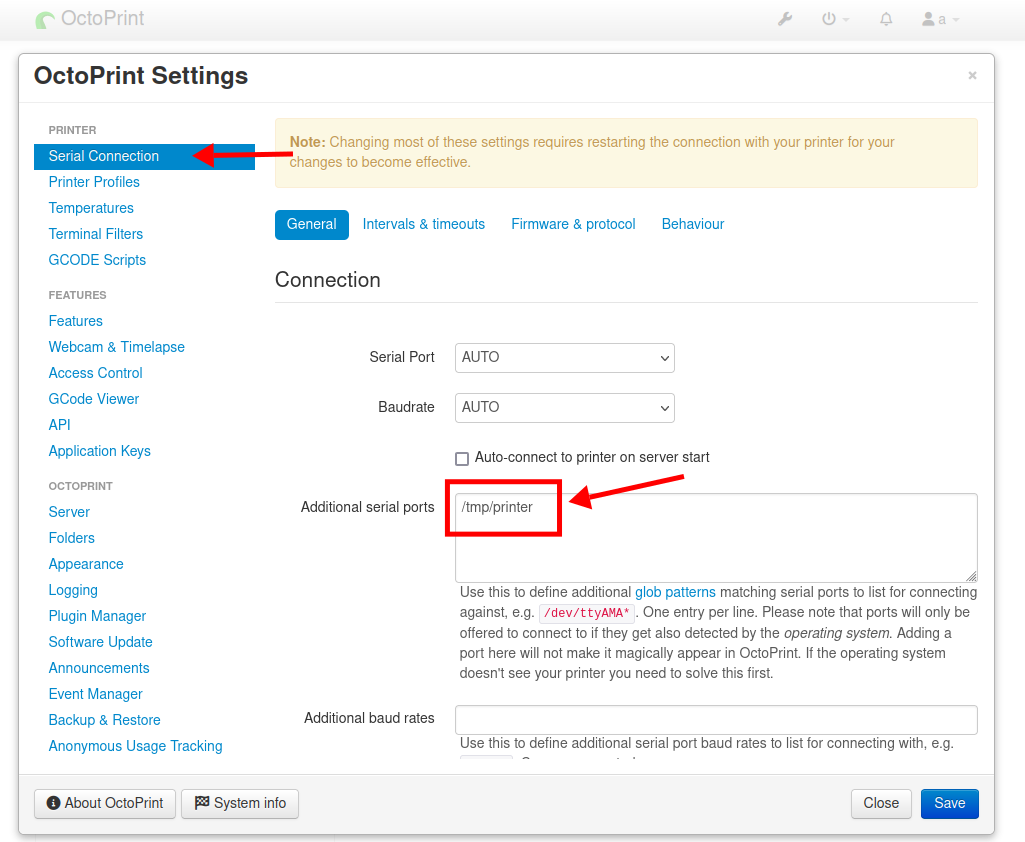Image resolution: width=1025 pixels, height=842 pixels.
Task: Open Folders settings
Action: pos(71,538)
